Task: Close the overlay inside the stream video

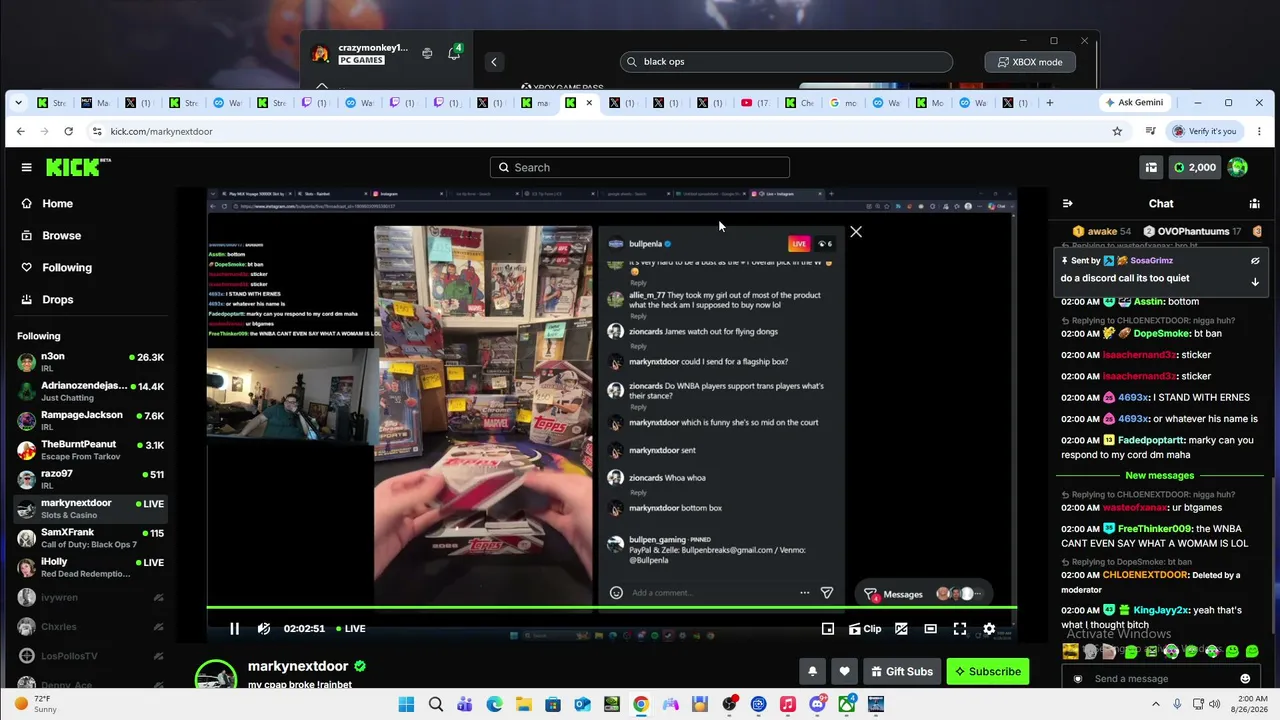Action: click(x=856, y=232)
